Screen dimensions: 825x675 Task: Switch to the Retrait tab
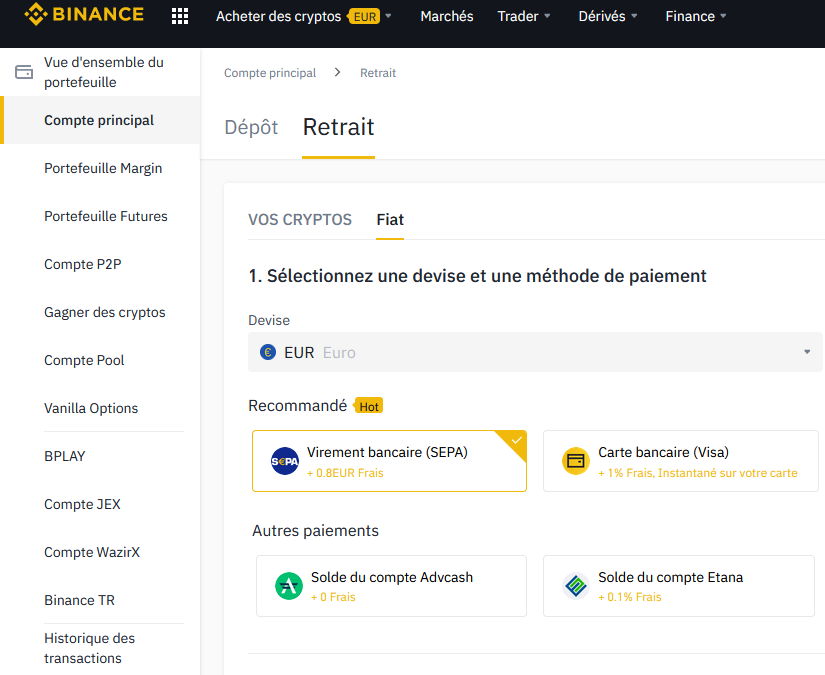coord(338,127)
